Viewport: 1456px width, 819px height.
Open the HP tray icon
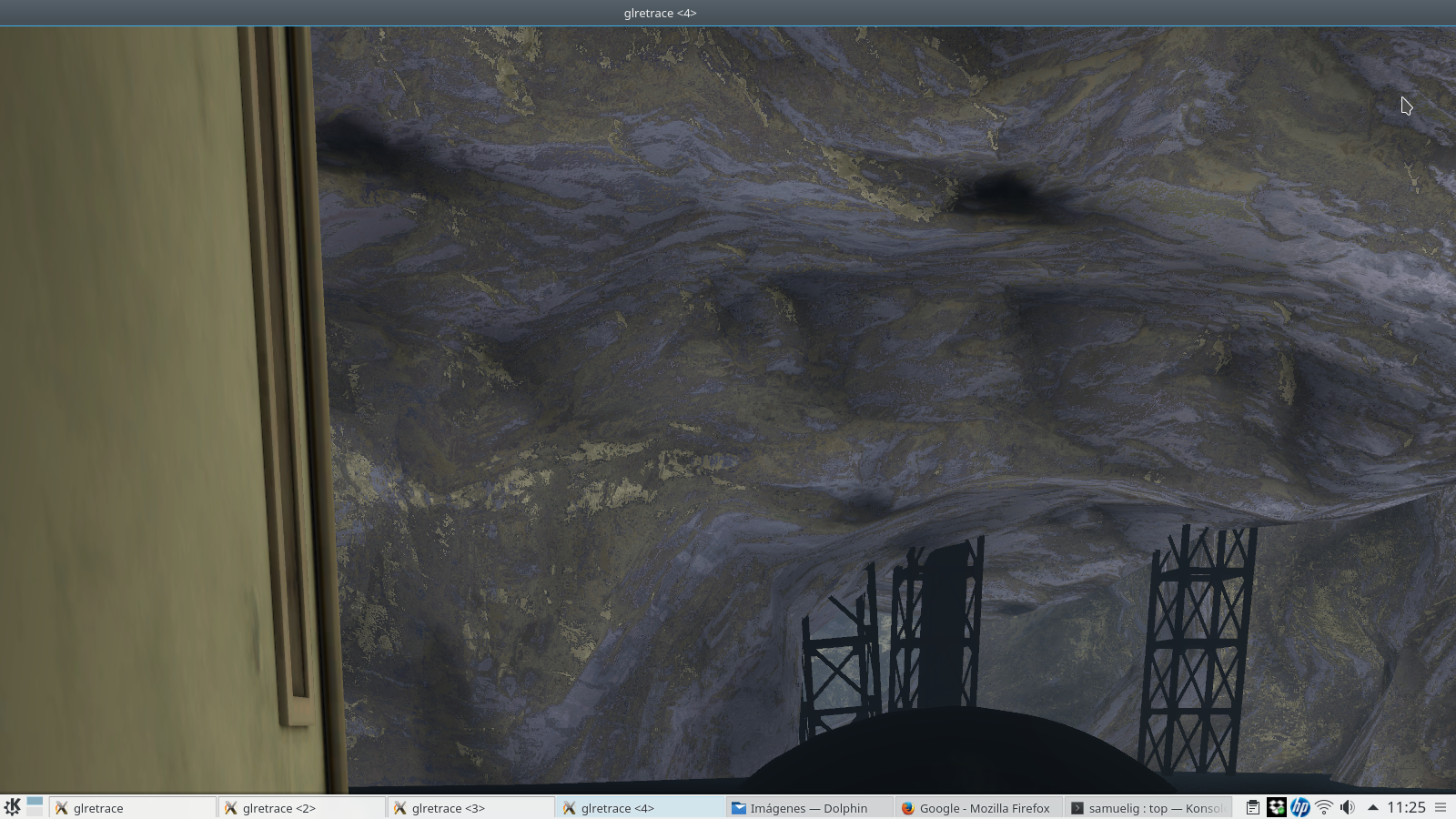(1300, 807)
